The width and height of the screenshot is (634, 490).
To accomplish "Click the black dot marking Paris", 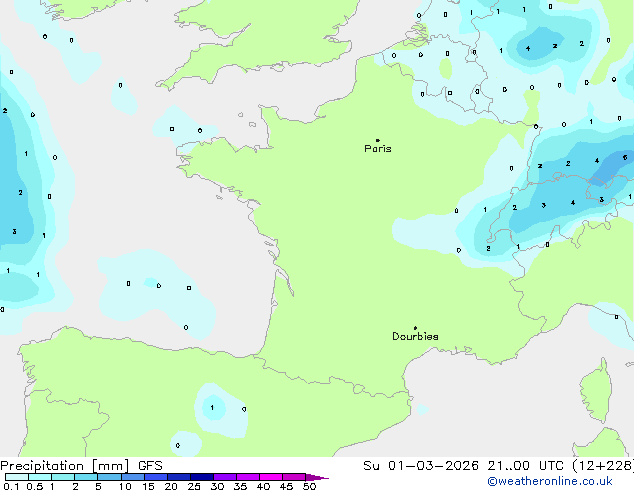I will click(378, 140).
